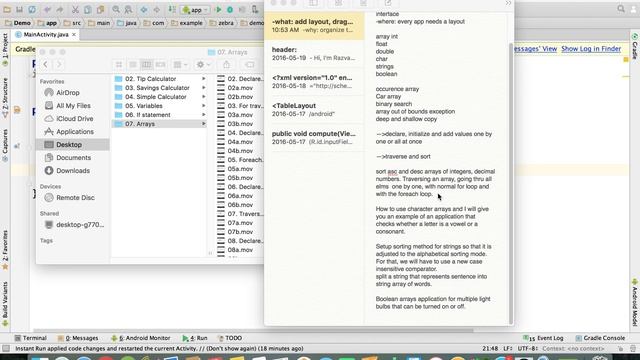Click the Show Log in Finder link
Image resolution: width=640 pixels, height=360 pixels.
tap(591, 49)
